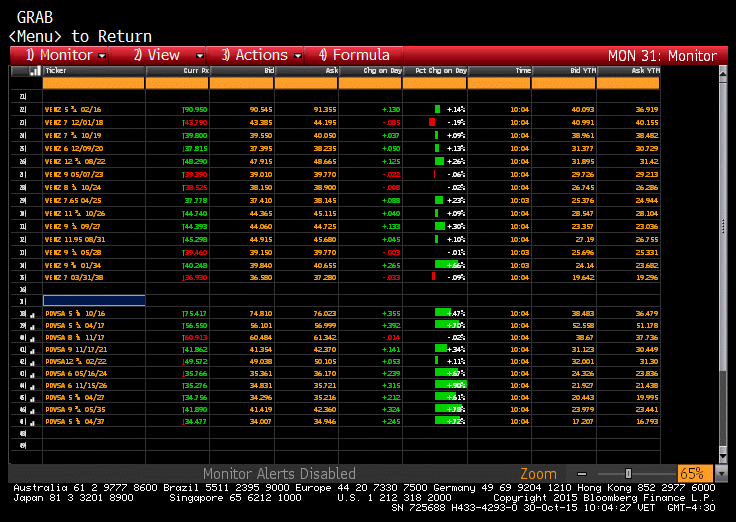
Task: Click current price 43.790 in red
Action: click(195, 123)
